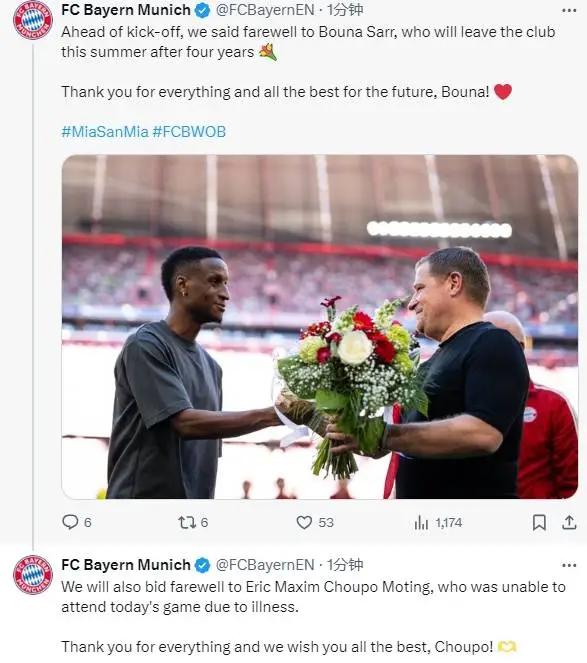This screenshot has width=587, height=663.
Task: Click the reply icon under the Bouna Sarr tweet
Action: tap(70, 522)
